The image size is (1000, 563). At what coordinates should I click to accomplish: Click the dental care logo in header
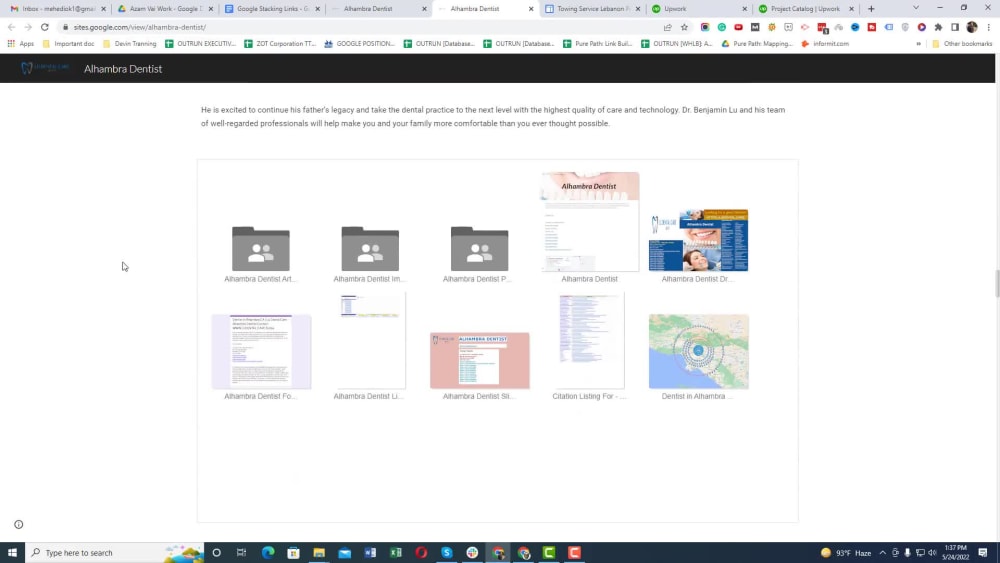coord(45,68)
